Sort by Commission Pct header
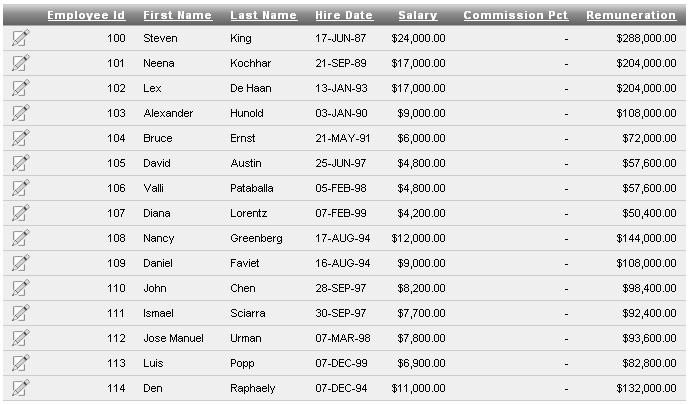 click(515, 15)
